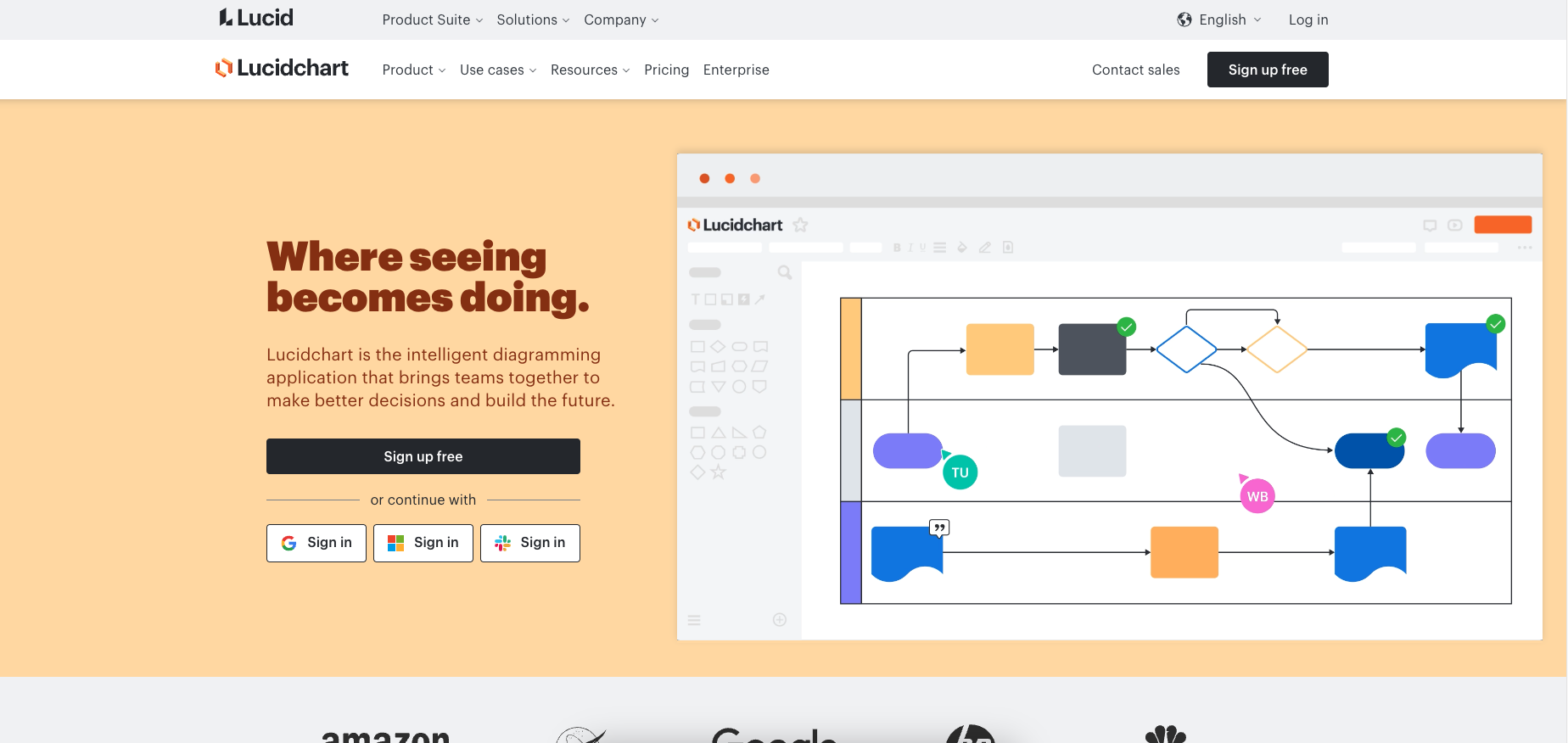Click the "or continue with" text
This screenshot has width=1568, height=743.
pos(423,500)
